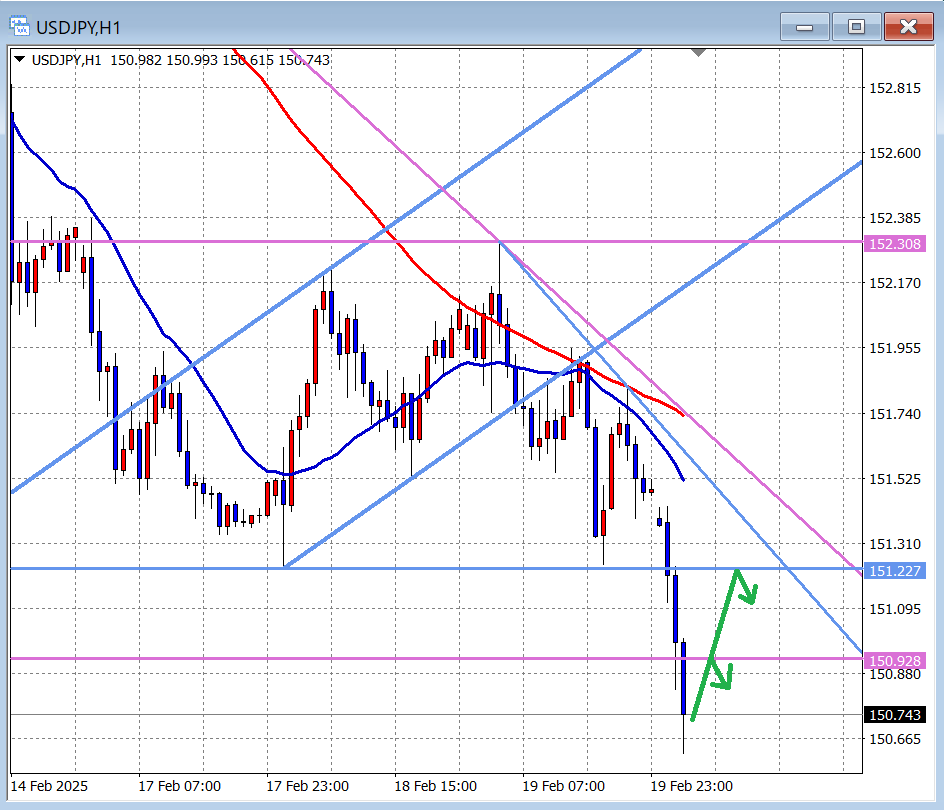
Task: Click the 150.665 value on price scale
Action: (x=894, y=739)
